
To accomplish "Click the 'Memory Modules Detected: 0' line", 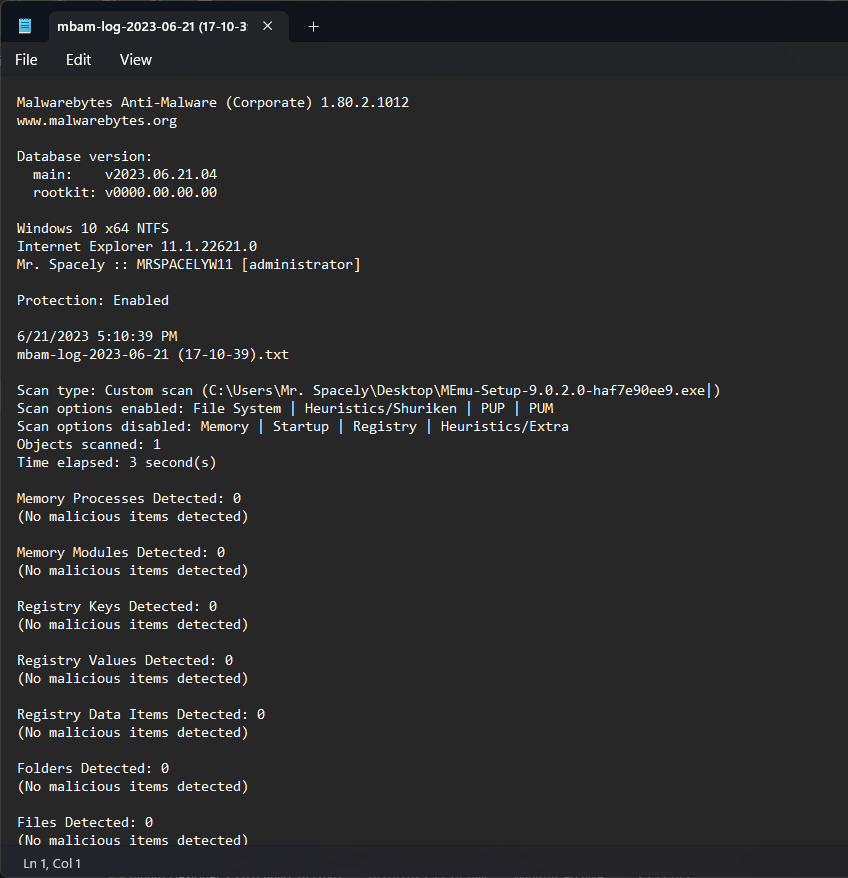I will [x=121, y=552].
